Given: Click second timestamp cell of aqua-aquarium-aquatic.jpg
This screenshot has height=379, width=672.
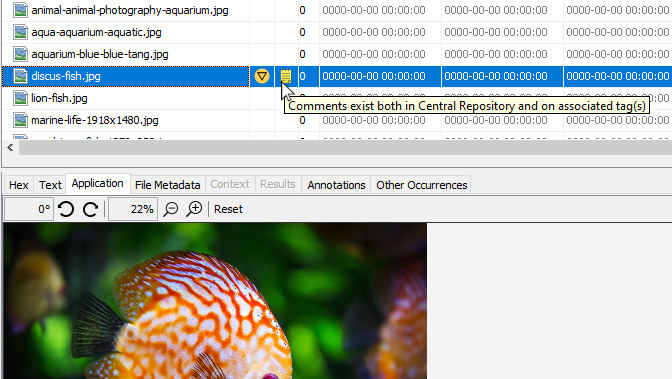Looking at the screenshot, I should click(x=502, y=32).
